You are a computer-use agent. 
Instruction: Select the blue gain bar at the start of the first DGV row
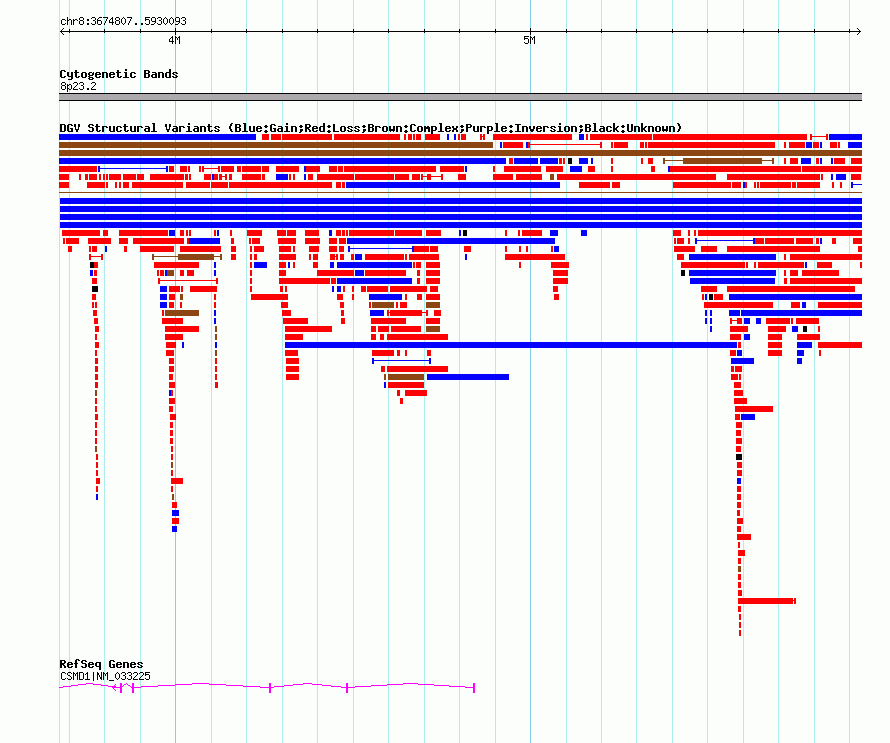click(x=157, y=137)
